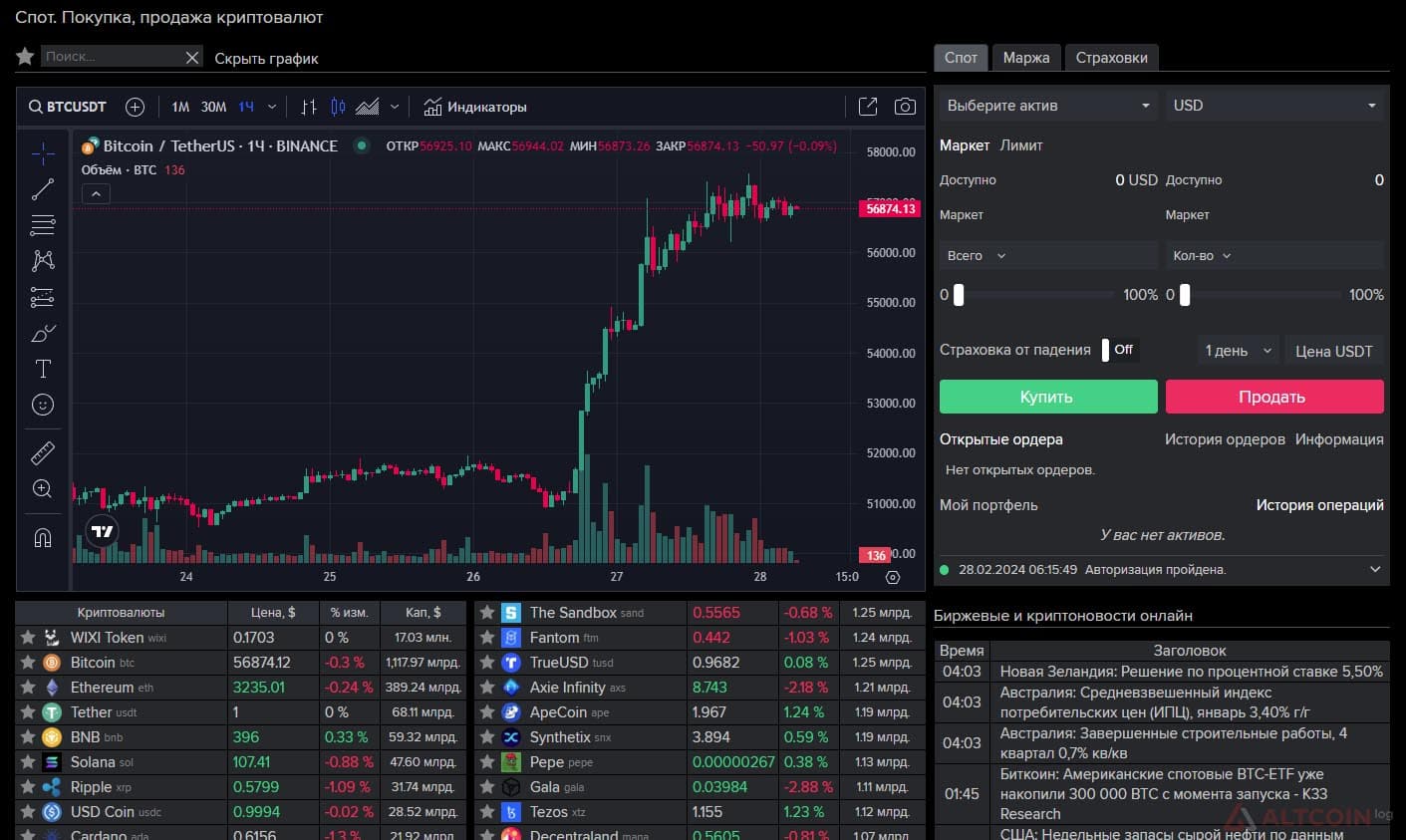This screenshot has width=1406, height=840.
Task: Toggle favorite star for The Sandbox row
Action: [487, 613]
